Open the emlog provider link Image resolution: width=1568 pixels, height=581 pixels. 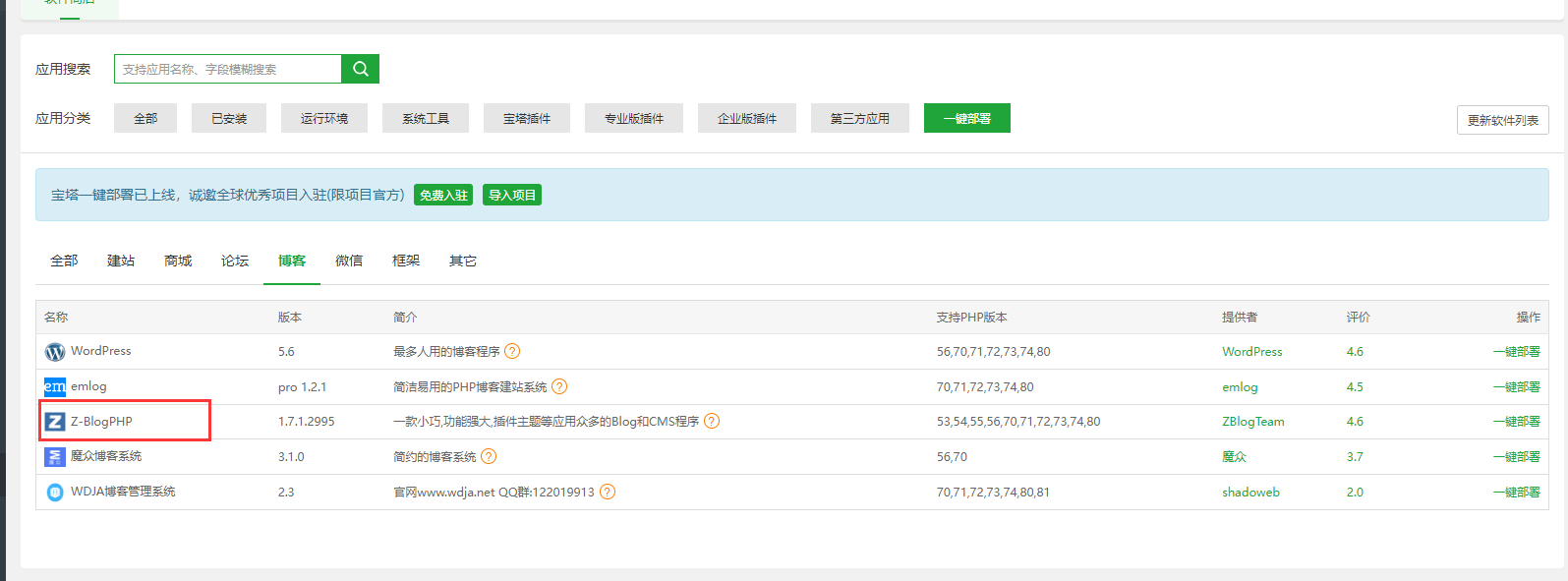click(x=1240, y=386)
